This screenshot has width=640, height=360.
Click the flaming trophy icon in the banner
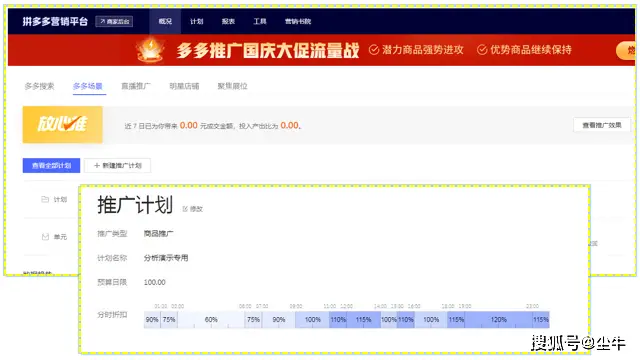pos(151,50)
